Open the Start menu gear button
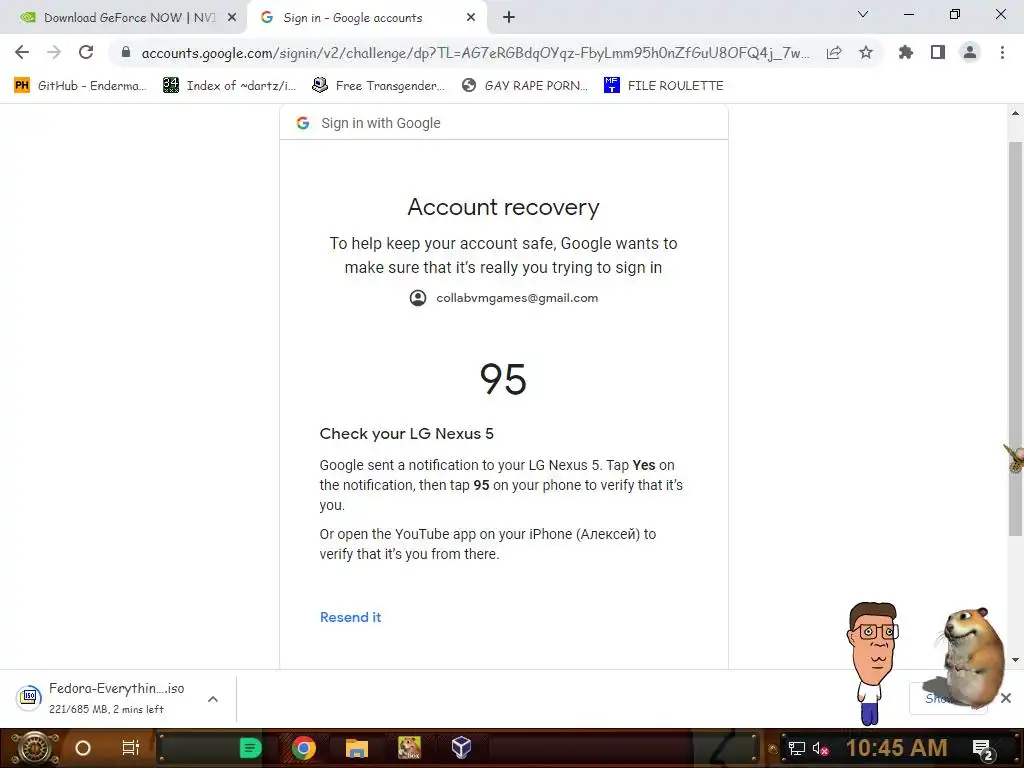Screen dimensions: 1024x768 pos(35,748)
